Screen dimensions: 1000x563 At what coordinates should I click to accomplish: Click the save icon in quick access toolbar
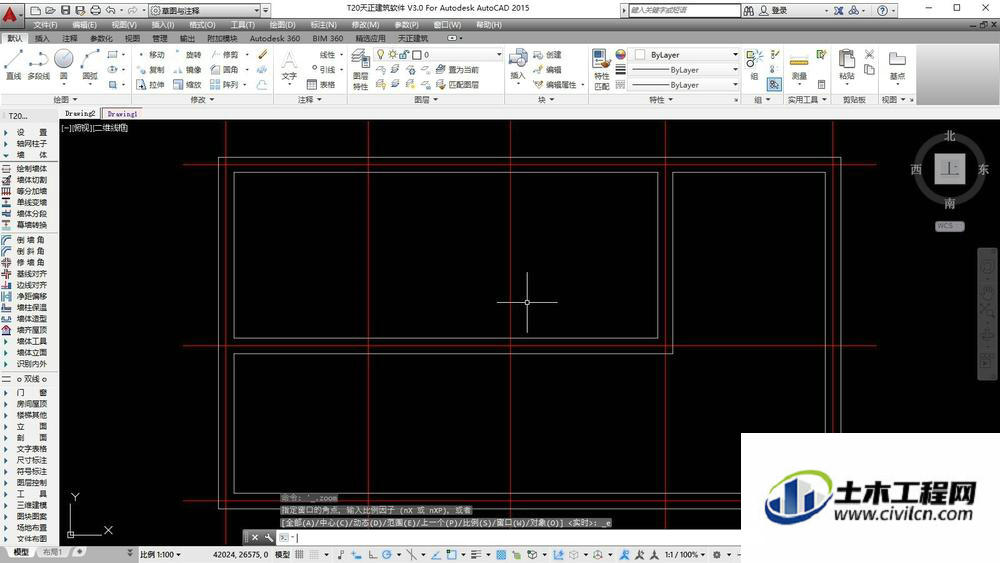coord(65,10)
